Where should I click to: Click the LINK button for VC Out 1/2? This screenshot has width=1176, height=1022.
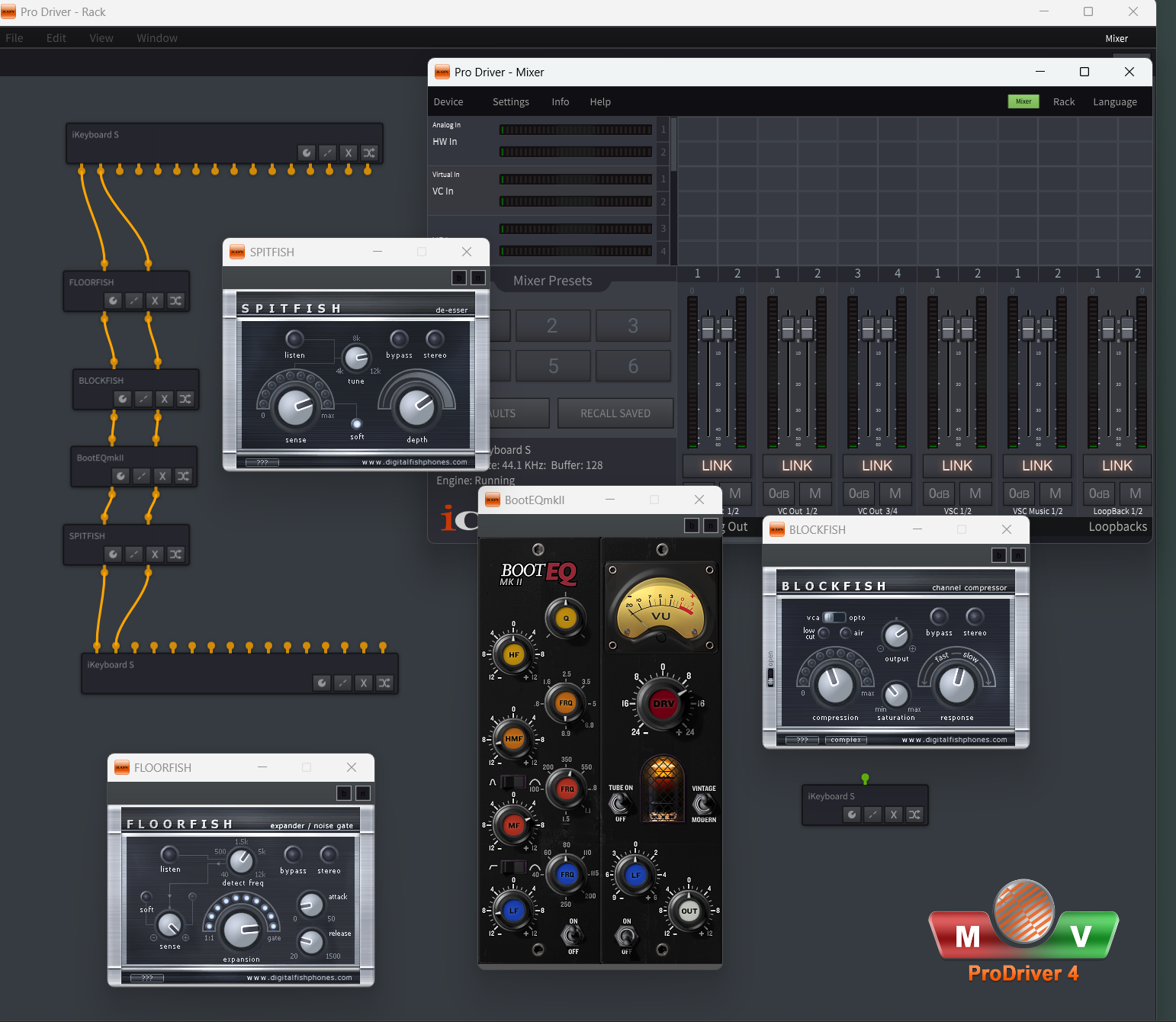tap(797, 466)
